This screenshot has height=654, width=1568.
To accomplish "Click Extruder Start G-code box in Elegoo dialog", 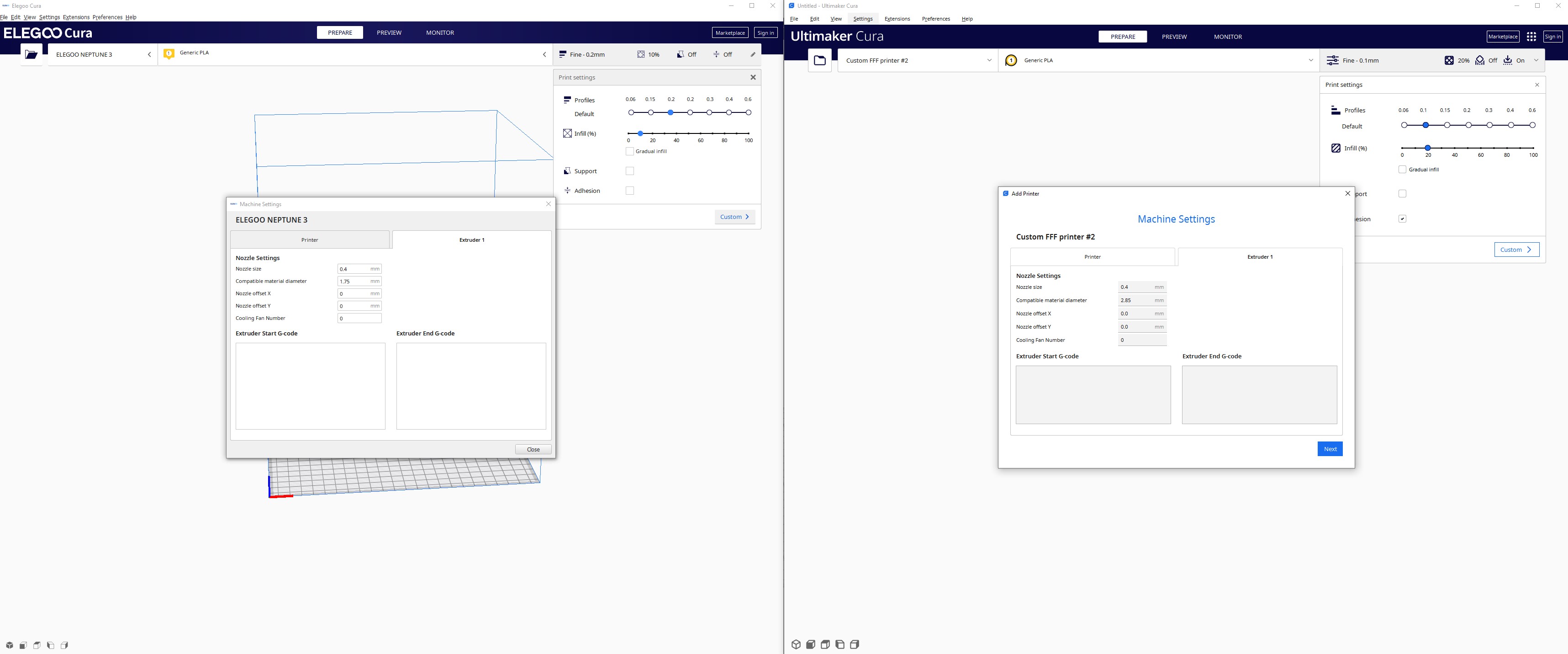I will [x=311, y=386].
